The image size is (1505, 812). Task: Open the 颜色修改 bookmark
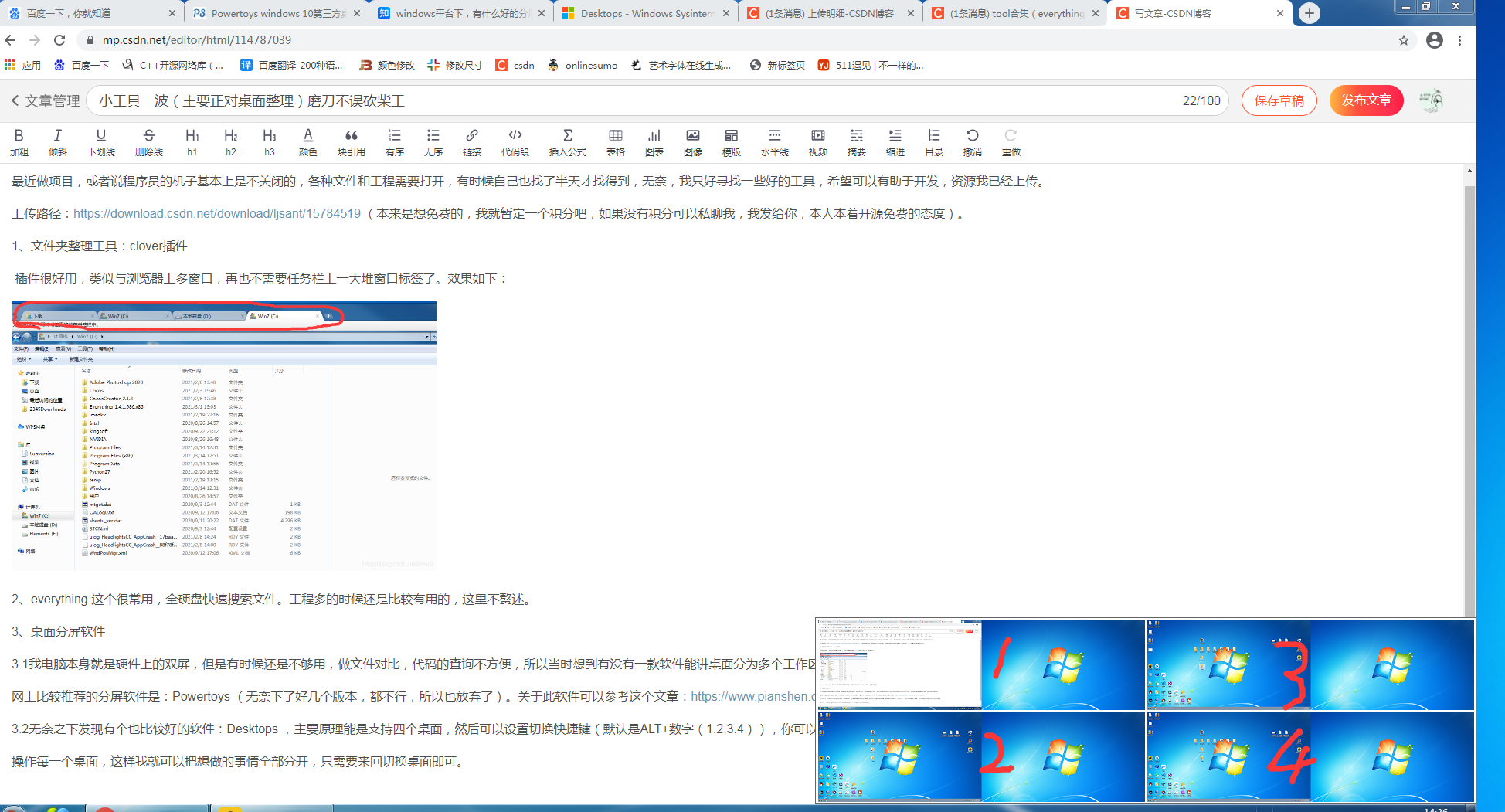point(387,65)
